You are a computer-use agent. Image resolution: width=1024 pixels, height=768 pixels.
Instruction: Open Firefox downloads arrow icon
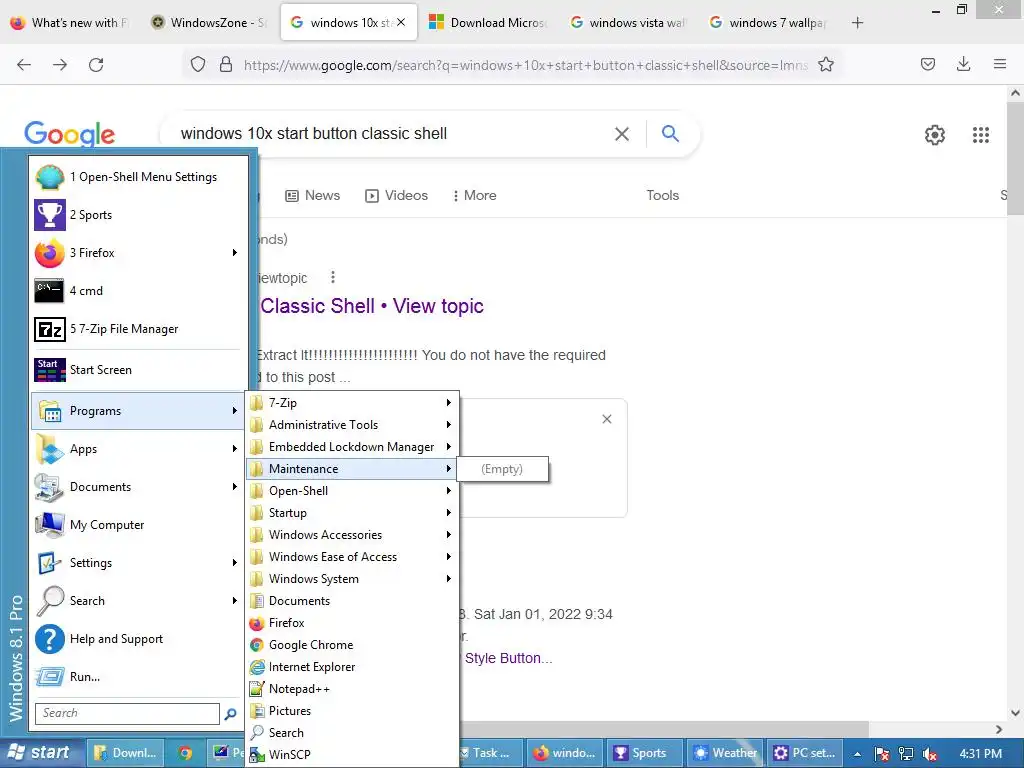(963, 64)
